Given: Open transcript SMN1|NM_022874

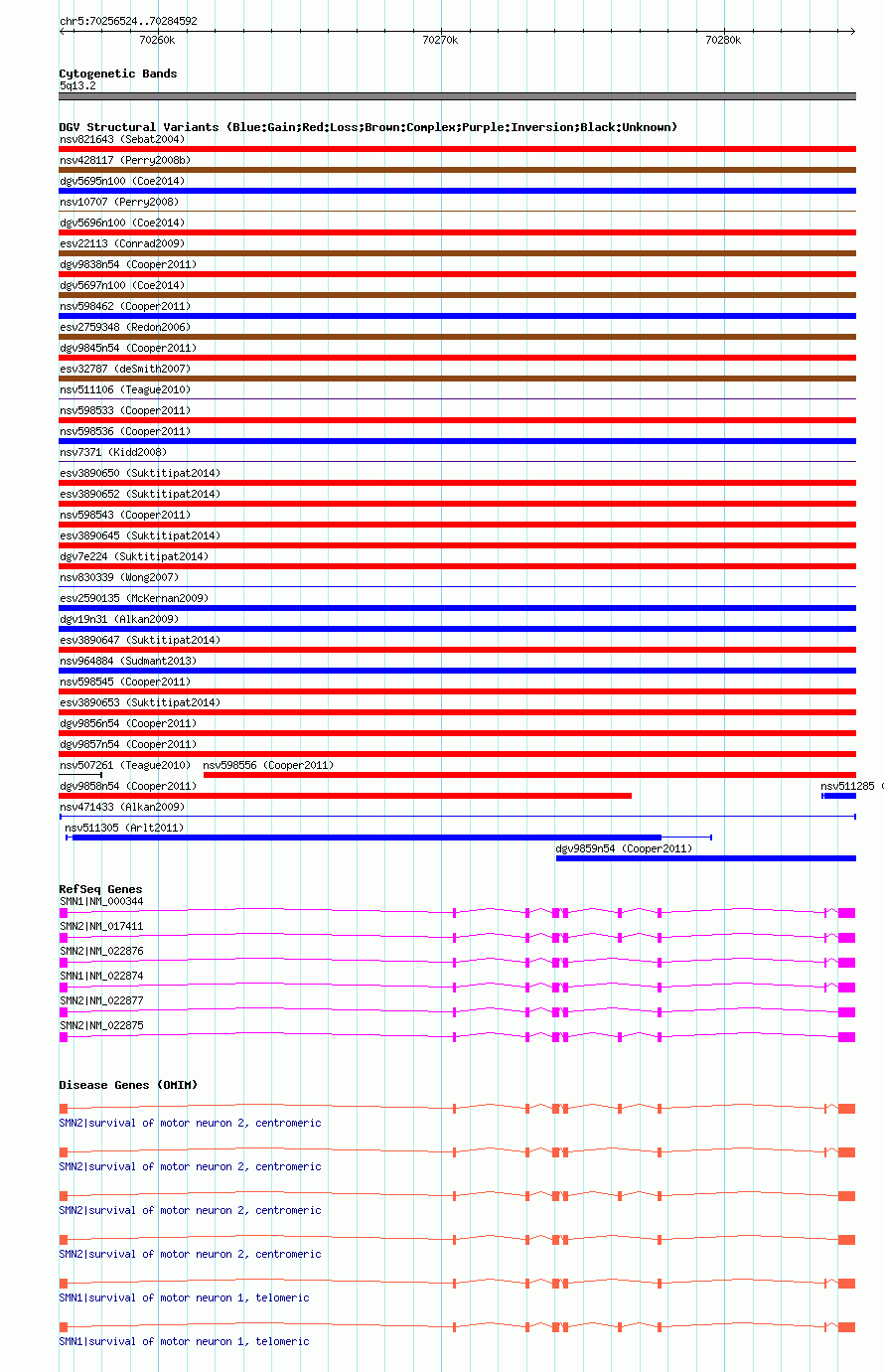Looking at the screenshot, I should 101,976.
